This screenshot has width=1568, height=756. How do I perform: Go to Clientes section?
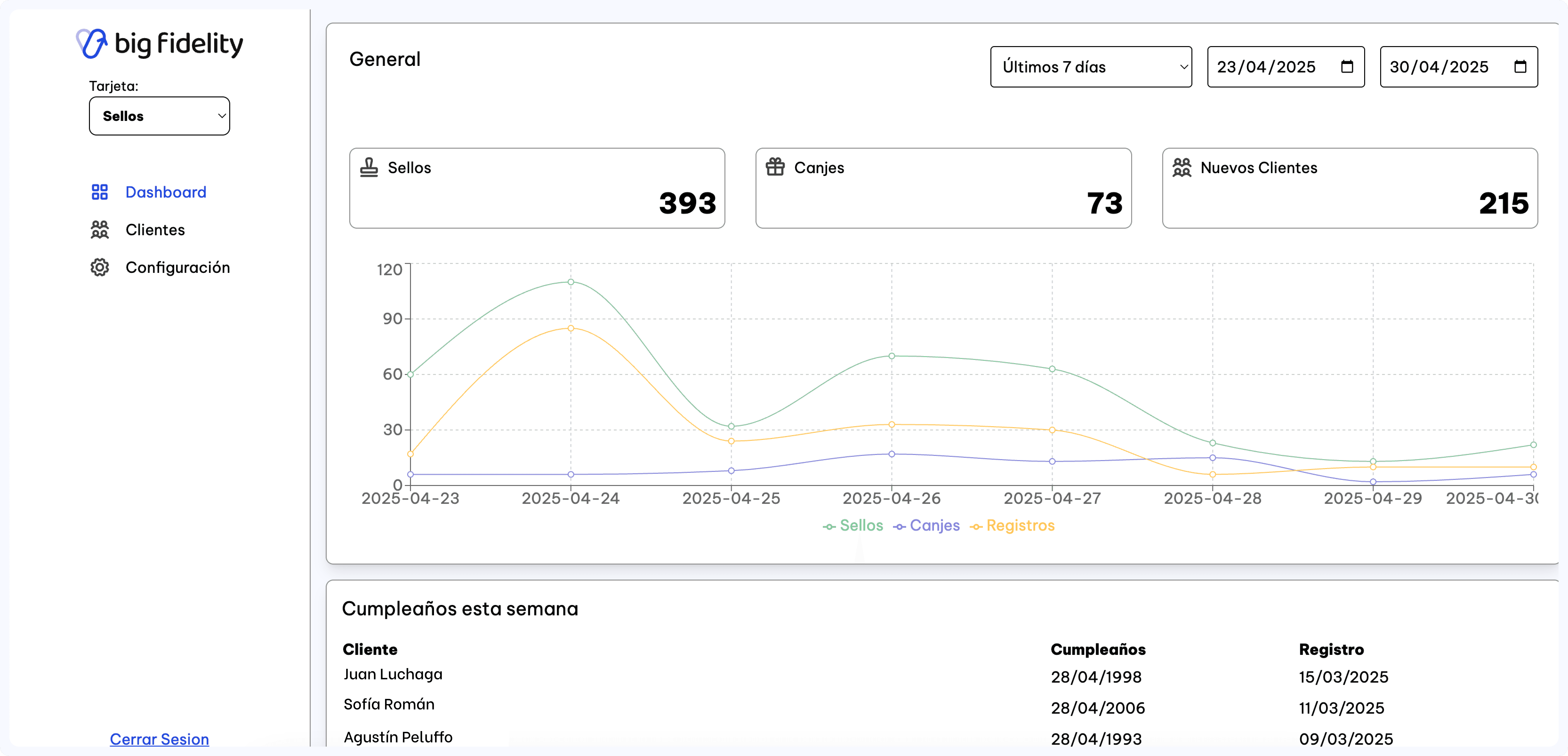155,230
